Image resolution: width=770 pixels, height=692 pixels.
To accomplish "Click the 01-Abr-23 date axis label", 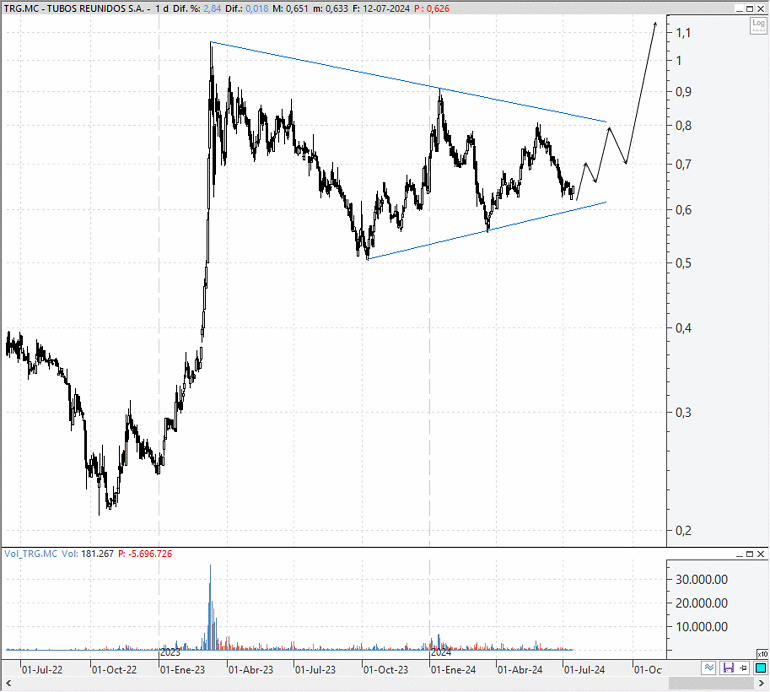I will pyautogui.click(x=251, y=670).
